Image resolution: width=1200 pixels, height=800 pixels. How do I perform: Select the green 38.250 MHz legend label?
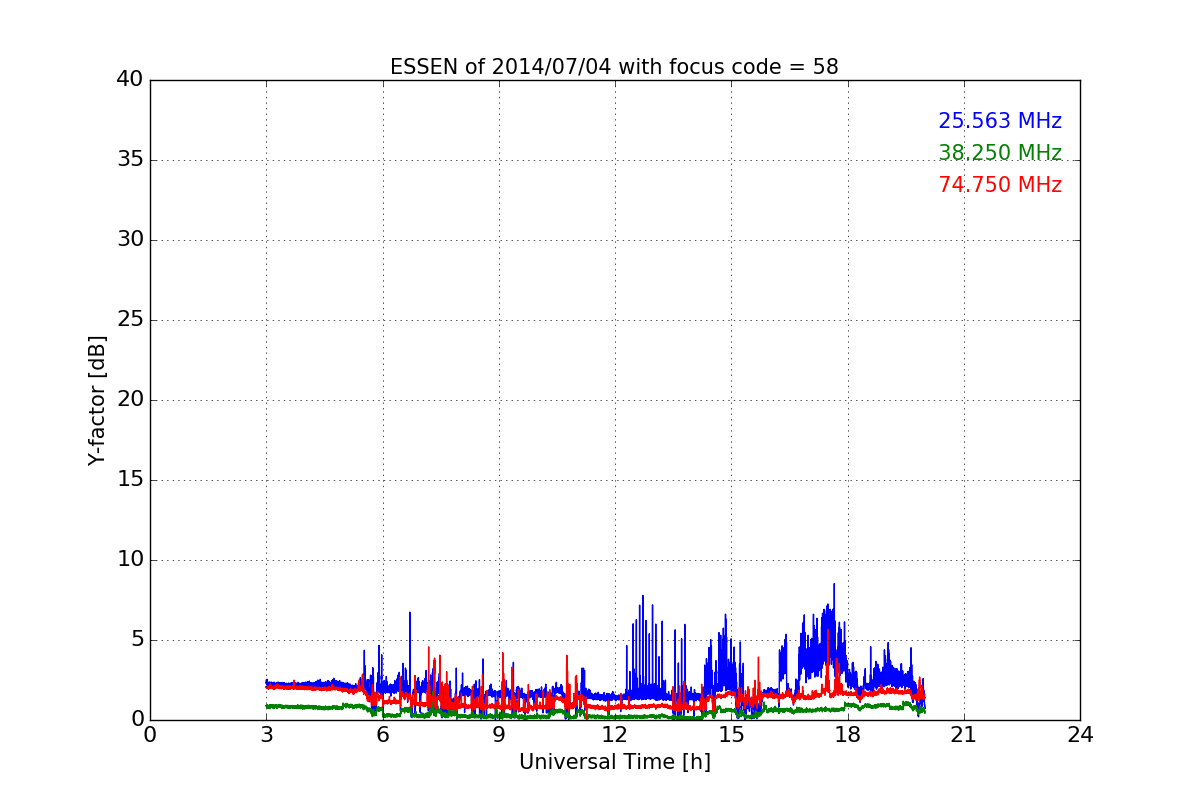[1000, 153]
